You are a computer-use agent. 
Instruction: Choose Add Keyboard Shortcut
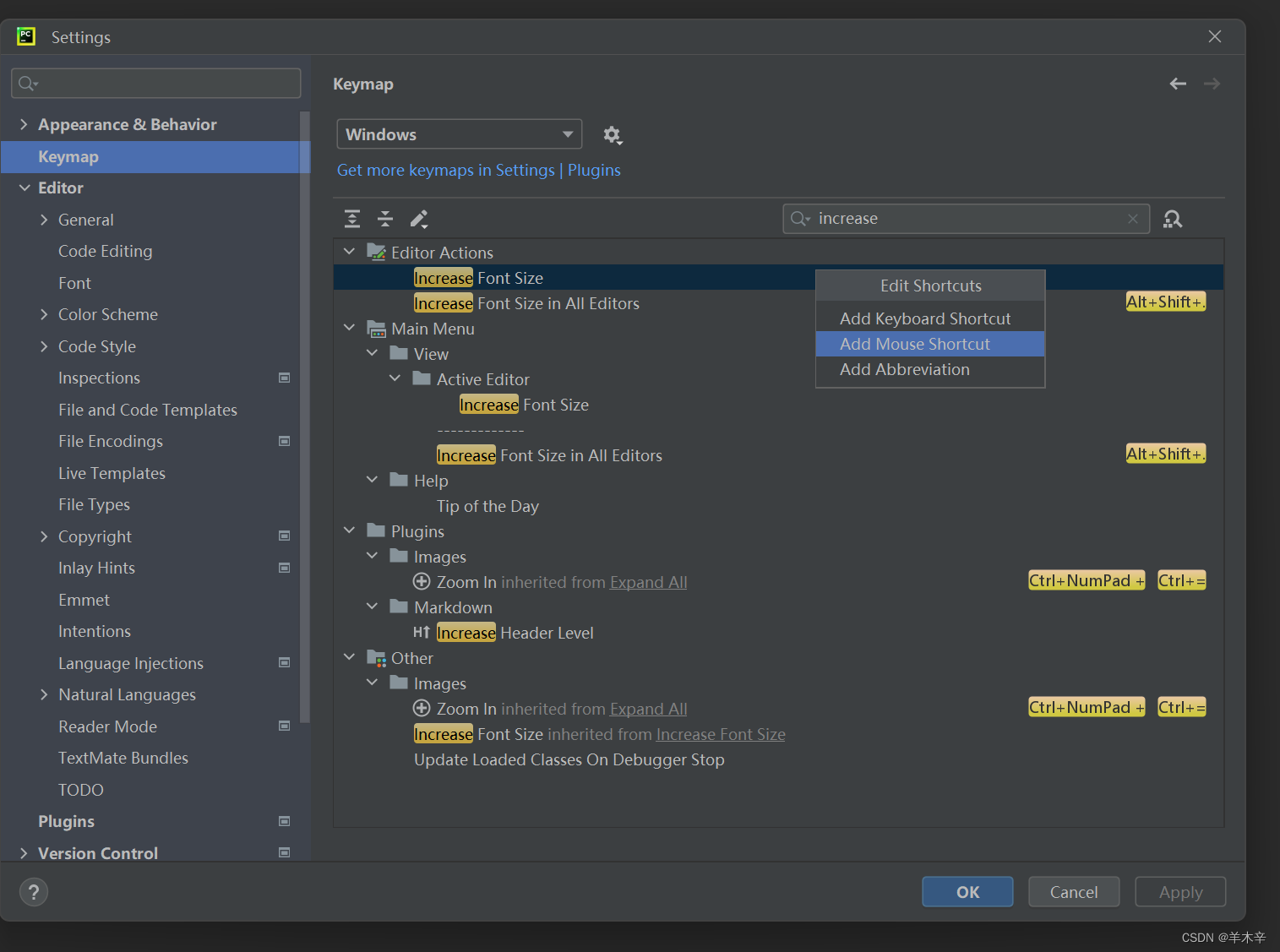930,318
